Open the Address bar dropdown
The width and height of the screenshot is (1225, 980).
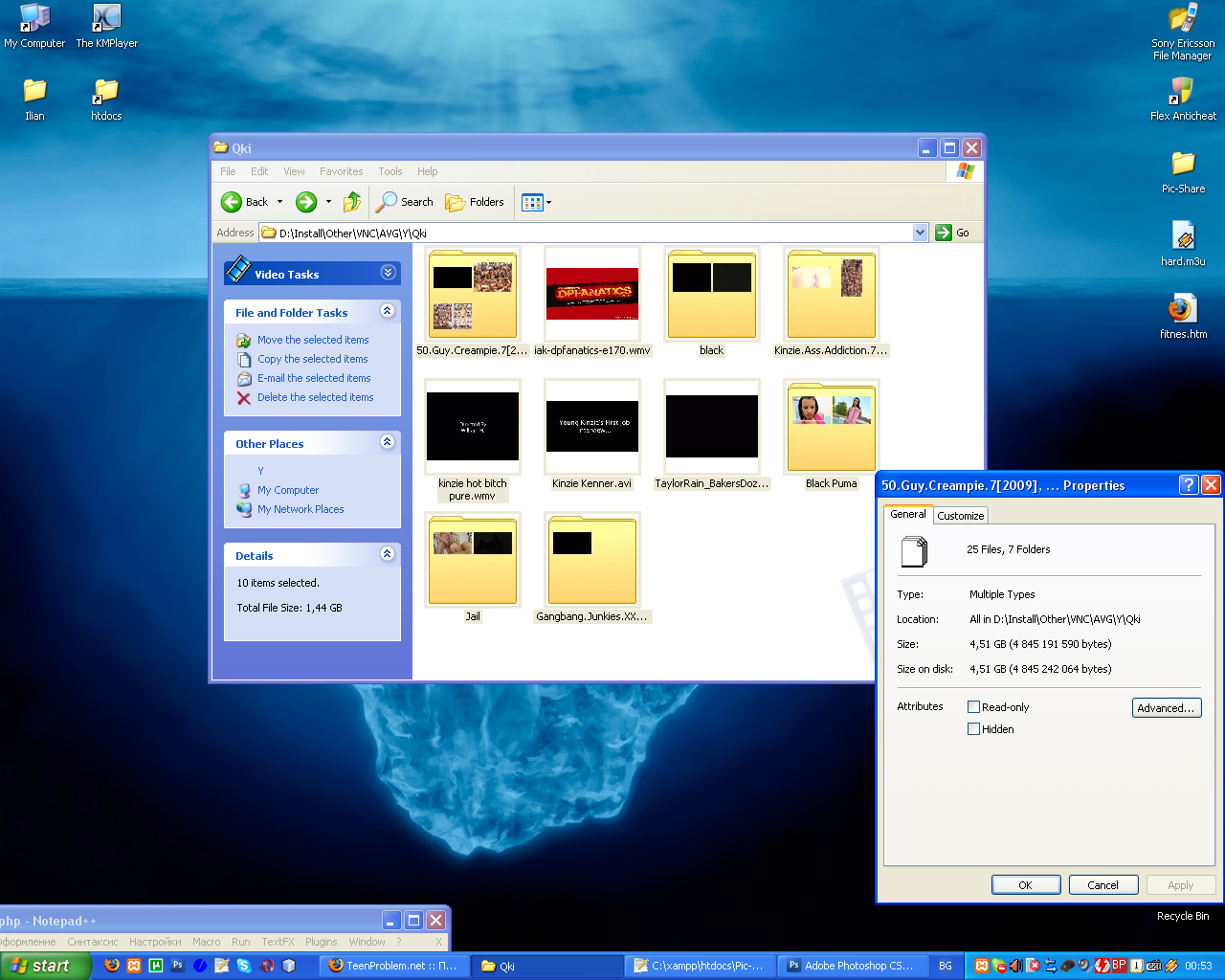920,233
